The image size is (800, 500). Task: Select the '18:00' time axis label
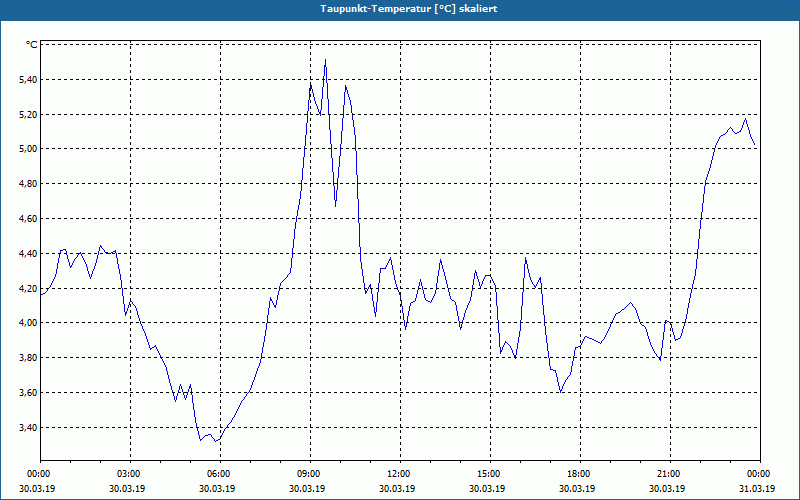click(x=581, y=474)
